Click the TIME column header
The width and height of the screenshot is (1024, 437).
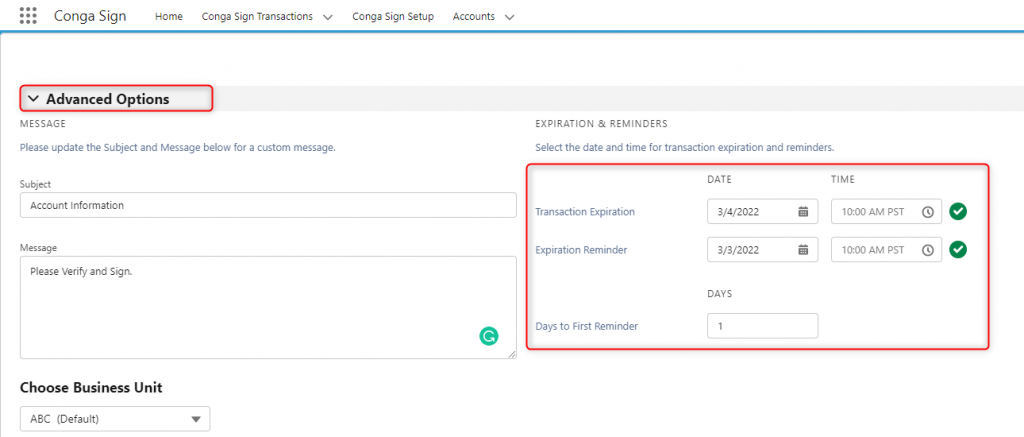click(843, 179)
